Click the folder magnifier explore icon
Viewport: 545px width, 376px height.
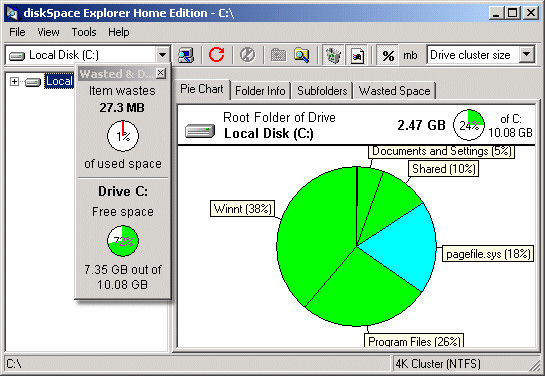coord(302,55)
